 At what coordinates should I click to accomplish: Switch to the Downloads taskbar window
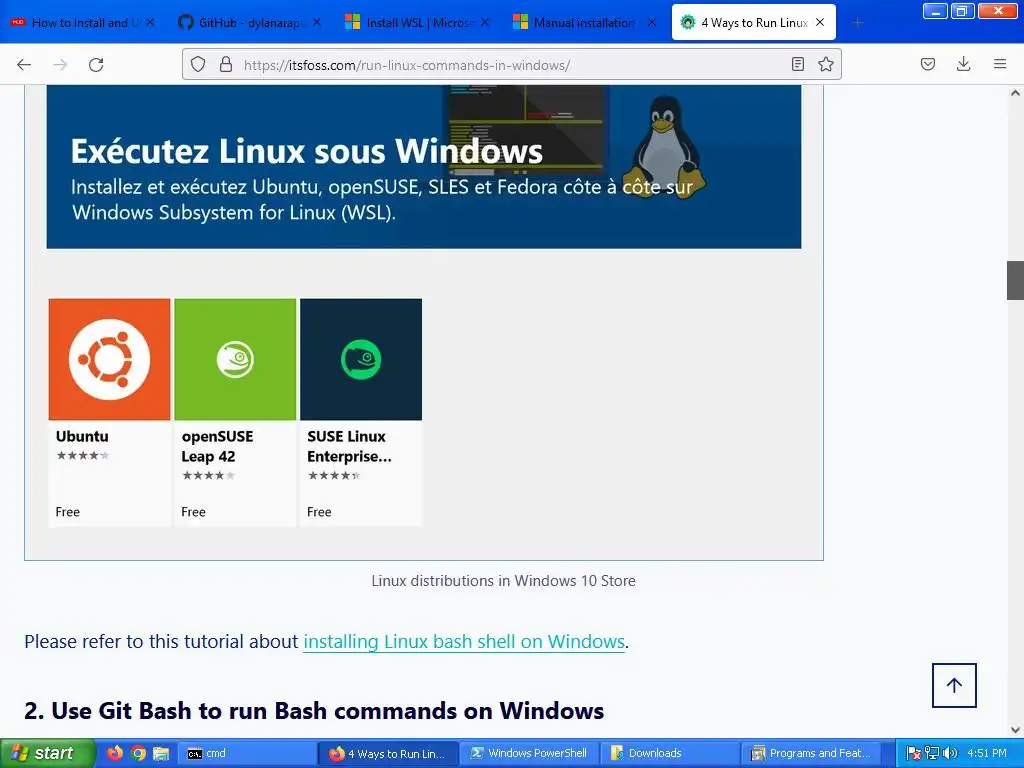click(669, 753)
